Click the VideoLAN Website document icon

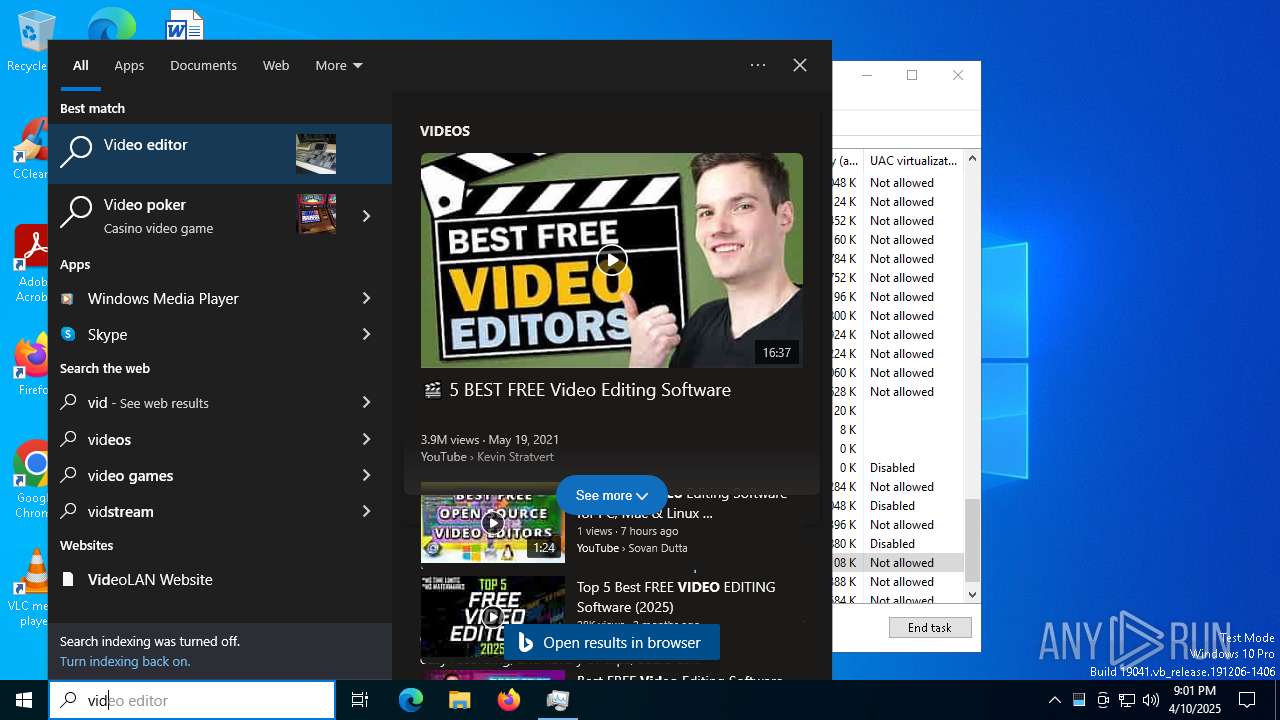(67, 579)
